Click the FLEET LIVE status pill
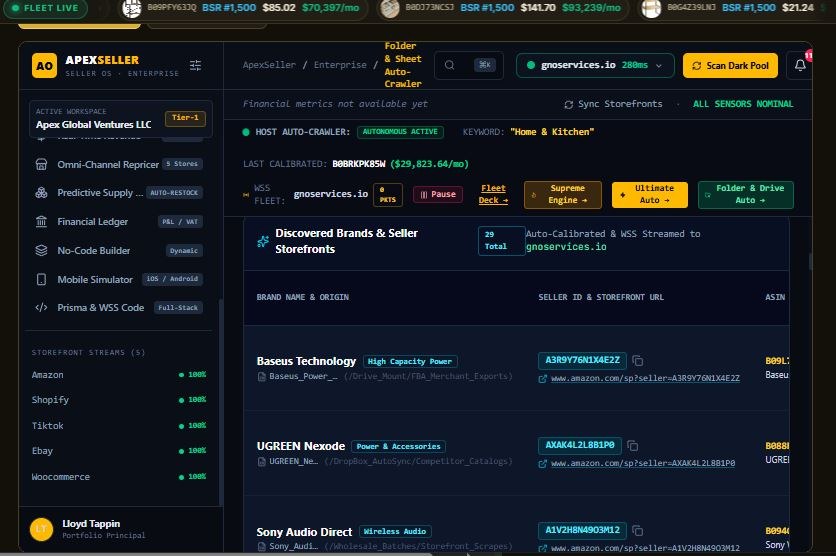836x556 pixels. tap(45, 8)
